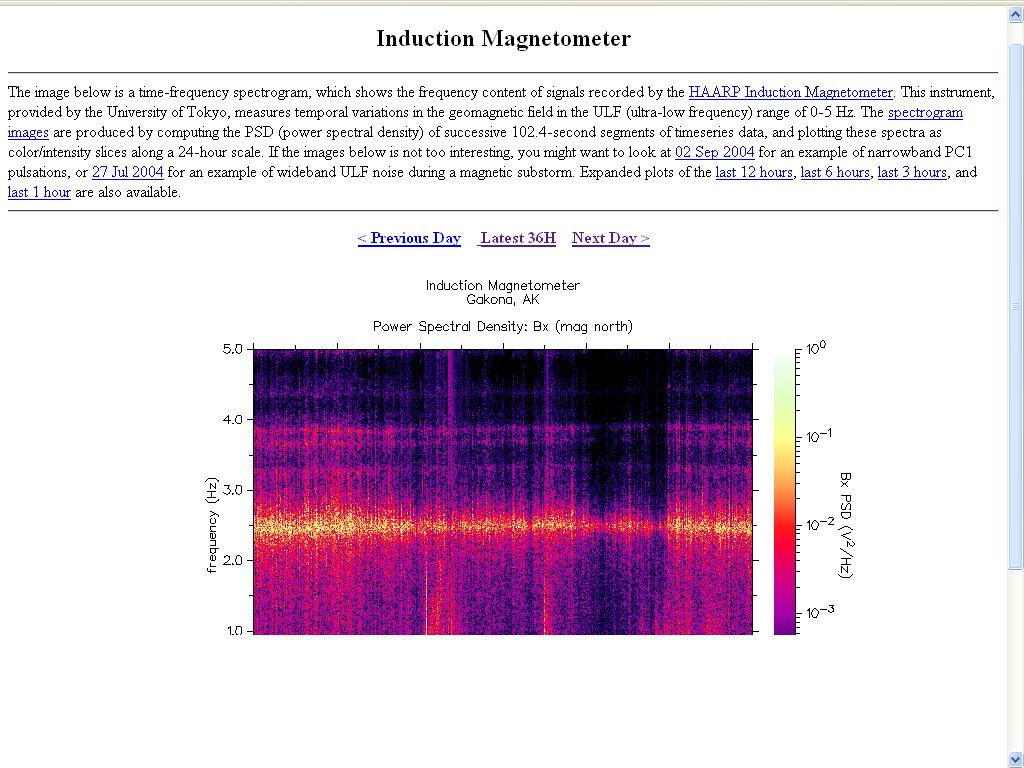View the last 12 hours plot
The height and width of the screenshot is (768, 1024).
tap(754, 172)
